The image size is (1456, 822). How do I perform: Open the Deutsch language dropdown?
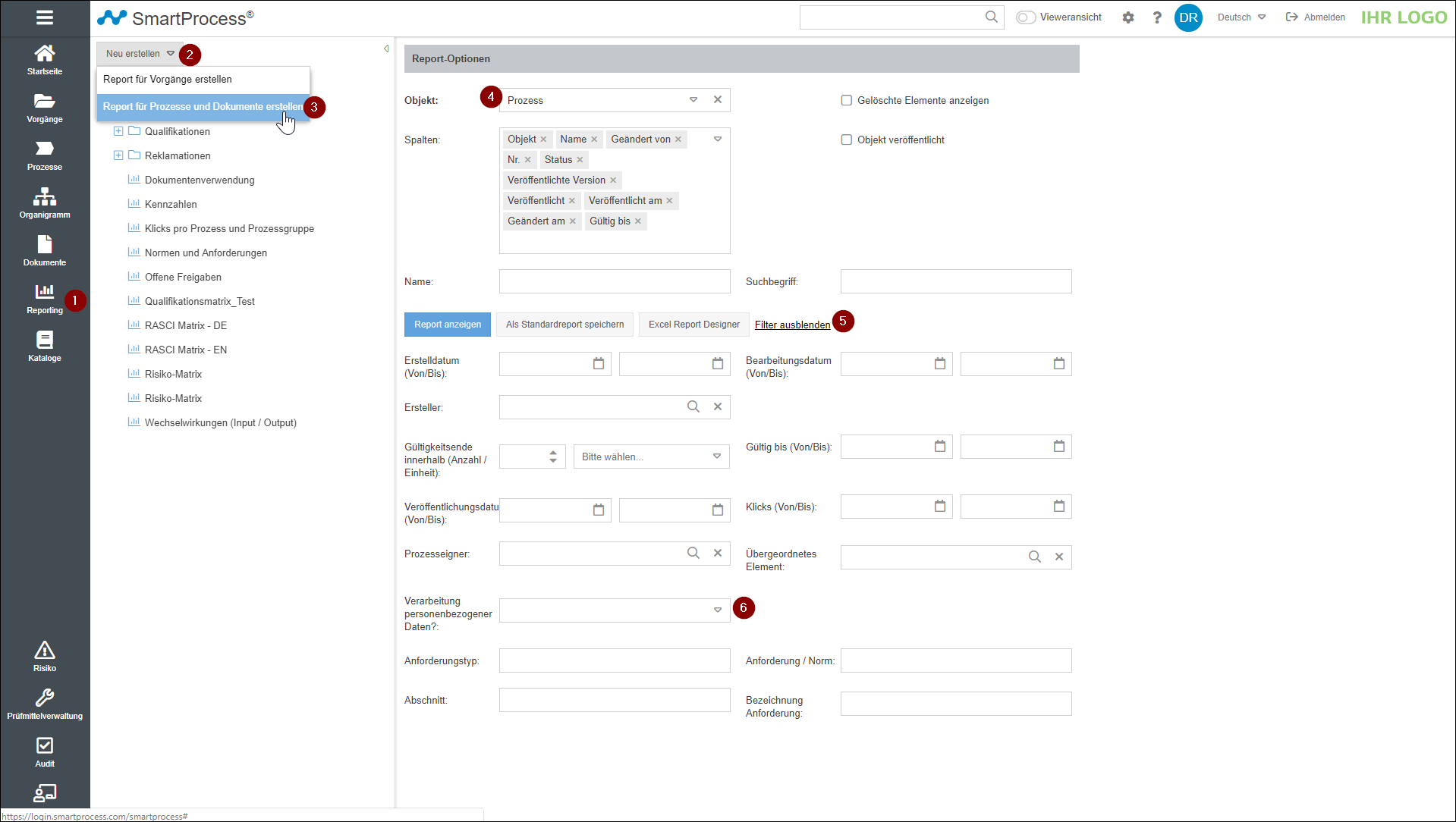(1241, 17)
